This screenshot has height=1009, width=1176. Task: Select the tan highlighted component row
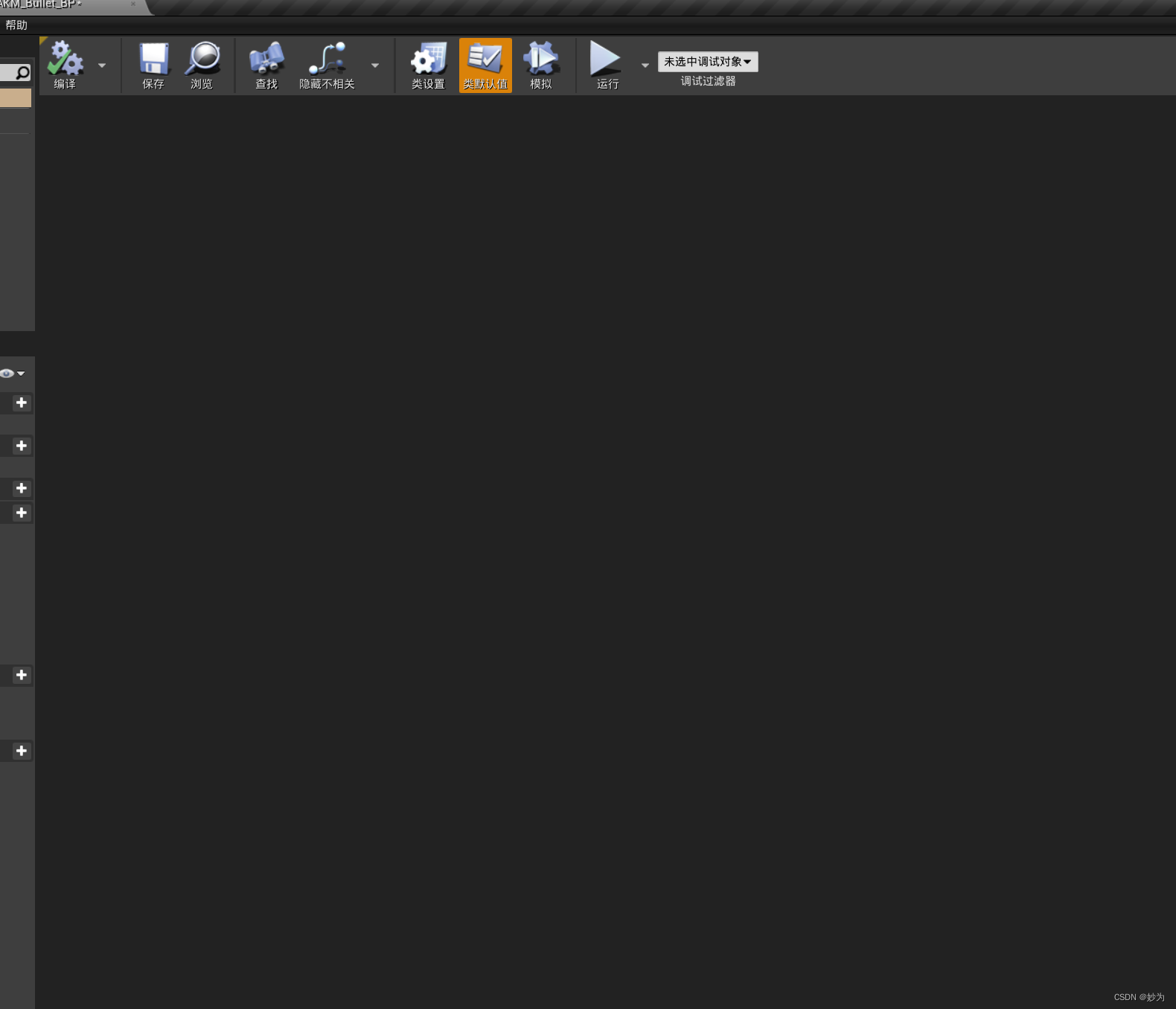[16, 98]
